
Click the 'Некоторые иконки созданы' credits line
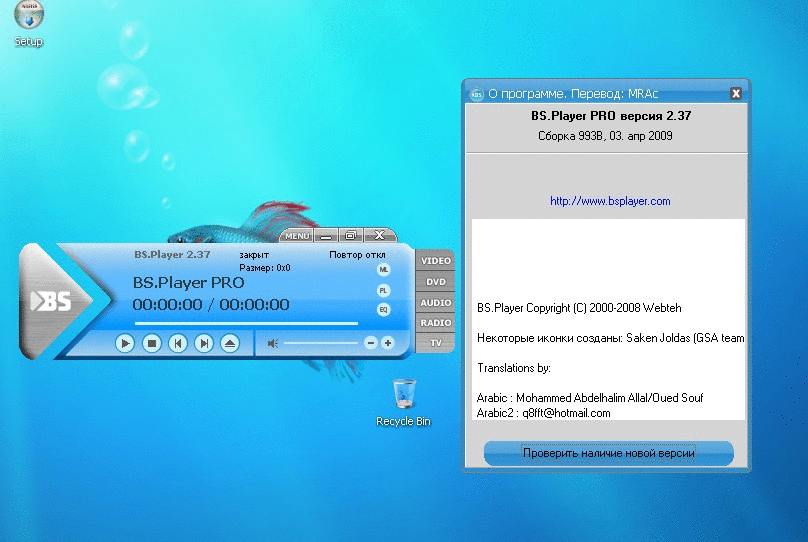[611, 338]
